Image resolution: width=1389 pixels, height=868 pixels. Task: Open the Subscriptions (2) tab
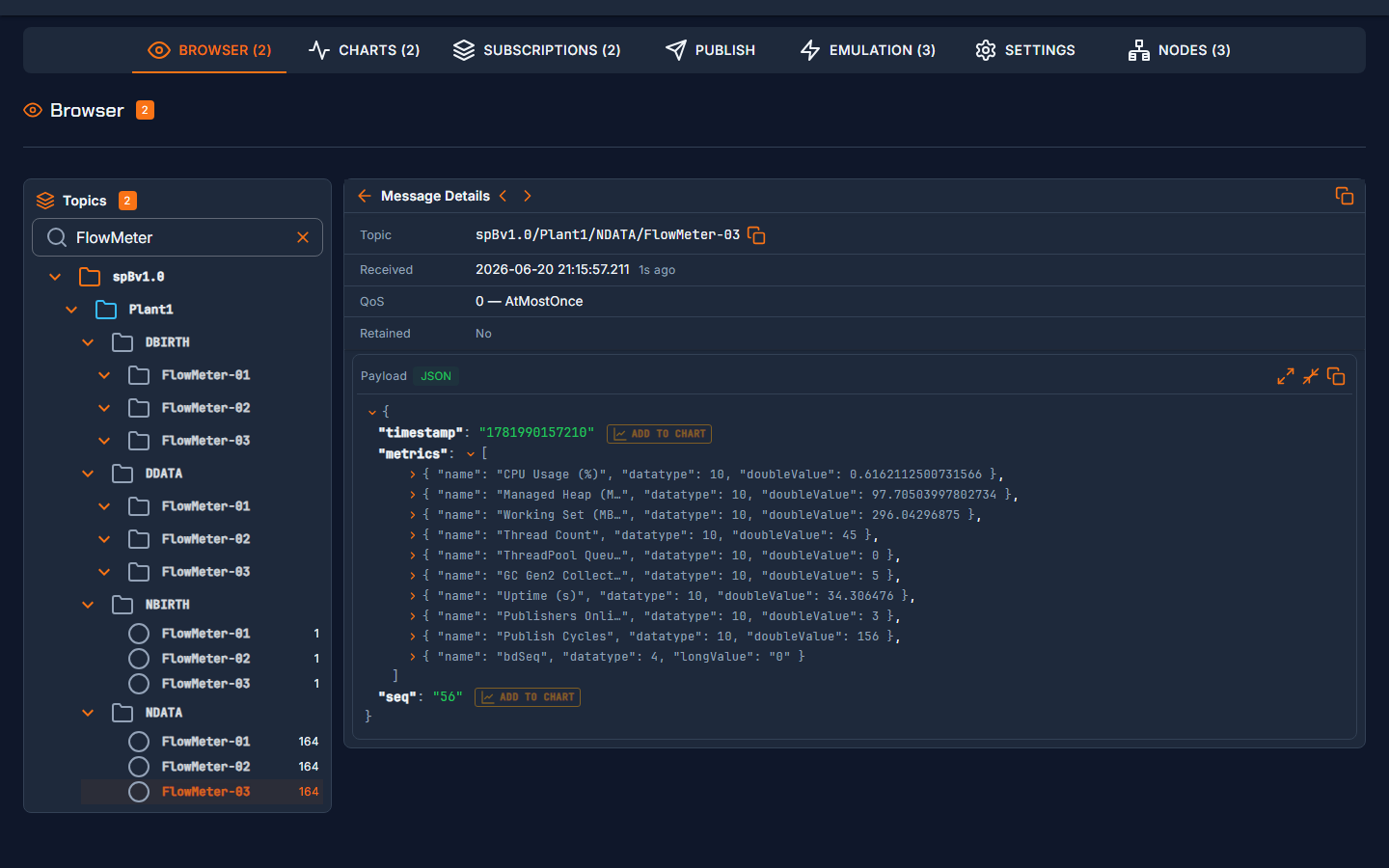click(x=536, y=50)
